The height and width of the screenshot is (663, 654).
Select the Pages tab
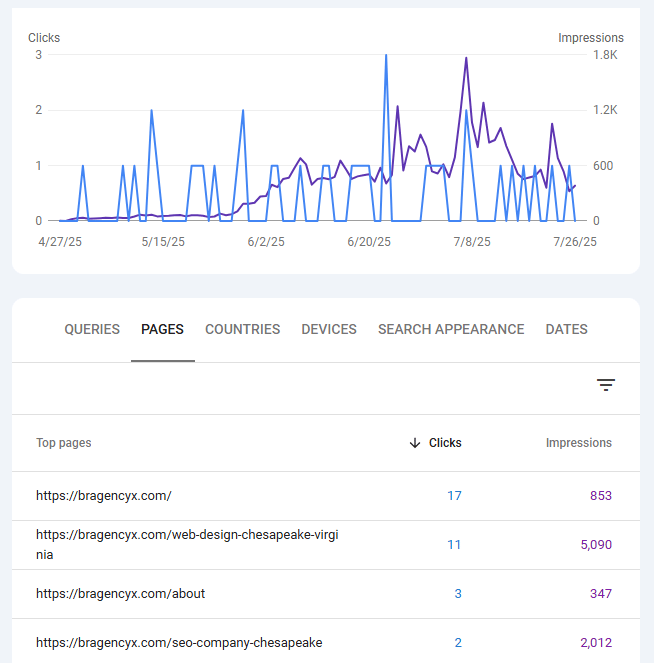[x=162, y=329]
